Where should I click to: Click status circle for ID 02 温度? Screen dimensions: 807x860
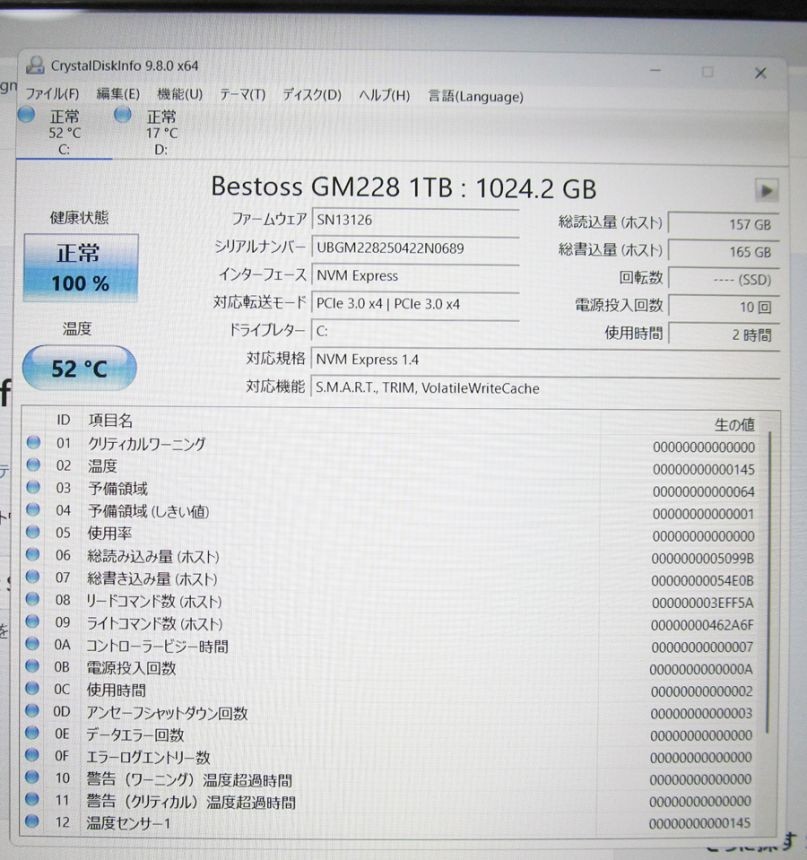pos(33,465)
